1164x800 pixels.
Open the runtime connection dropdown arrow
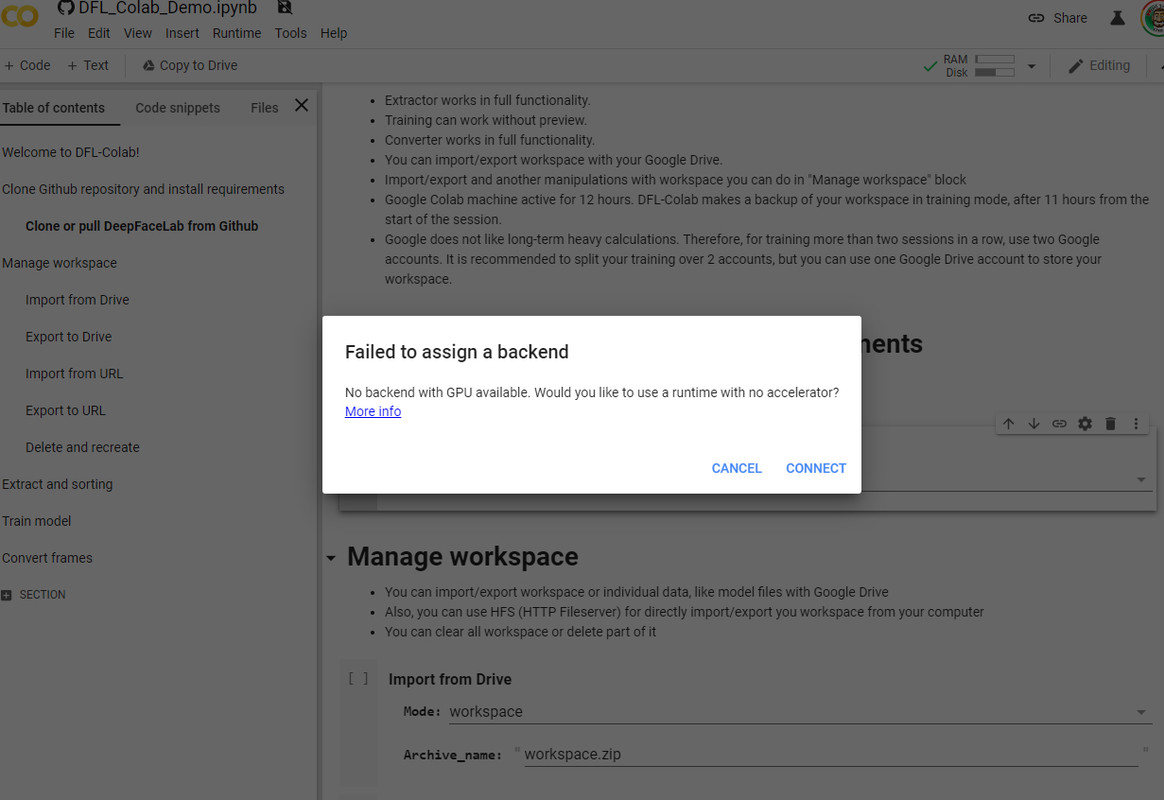click(1031, 66)
